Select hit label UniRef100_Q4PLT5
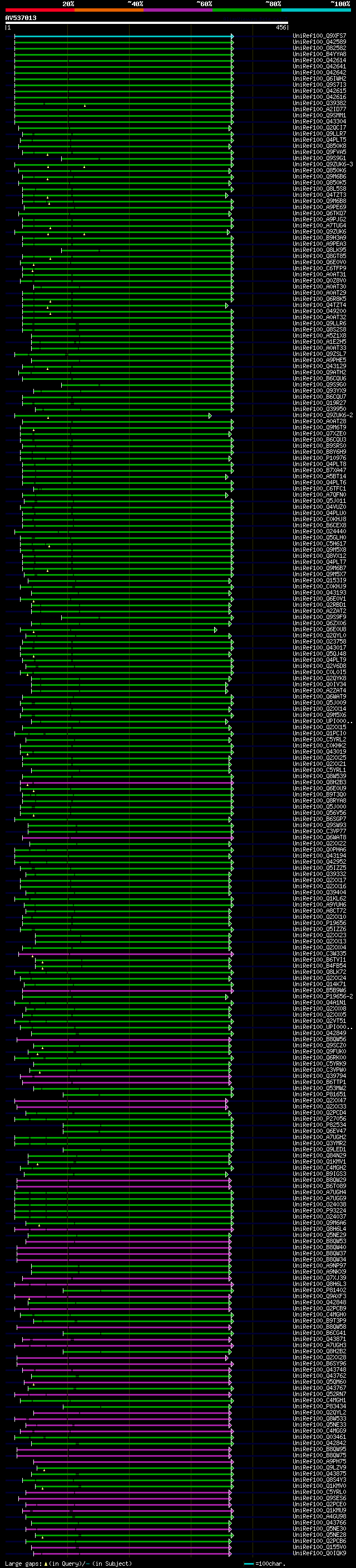The image size is (356, 1568). coord(319,140)
